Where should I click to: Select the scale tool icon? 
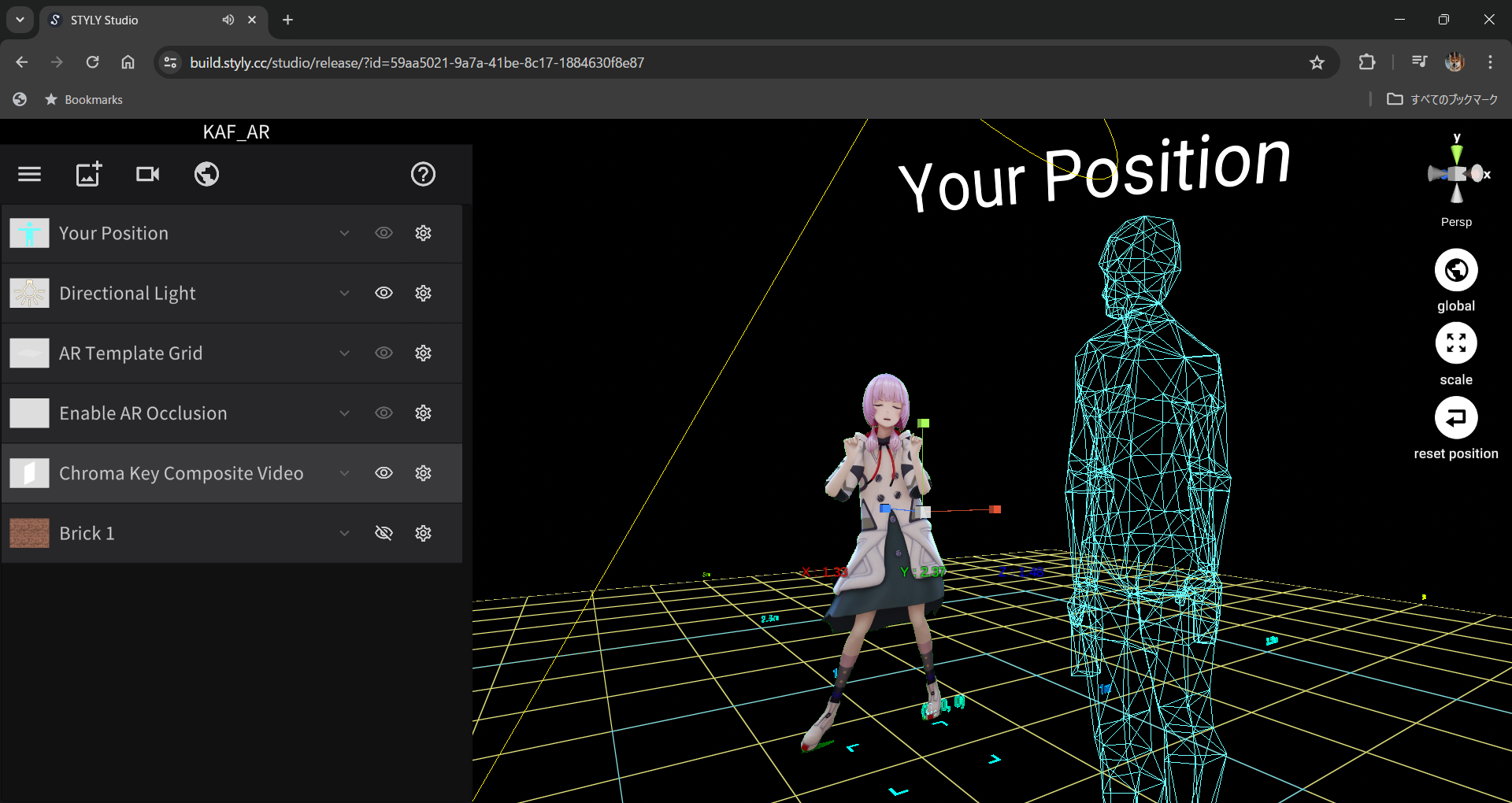coord(1456,343)
